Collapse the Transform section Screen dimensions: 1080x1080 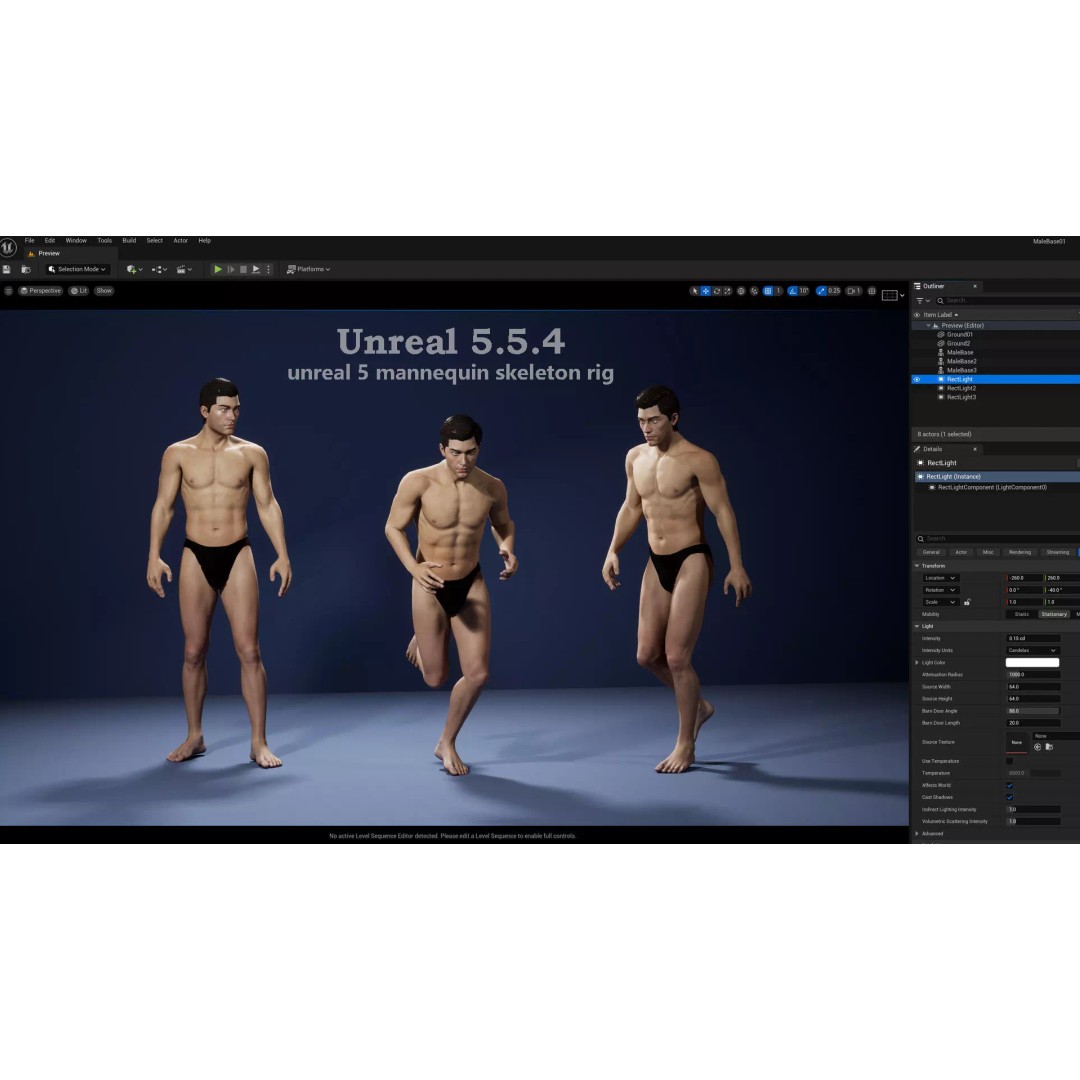click(917, 566)
